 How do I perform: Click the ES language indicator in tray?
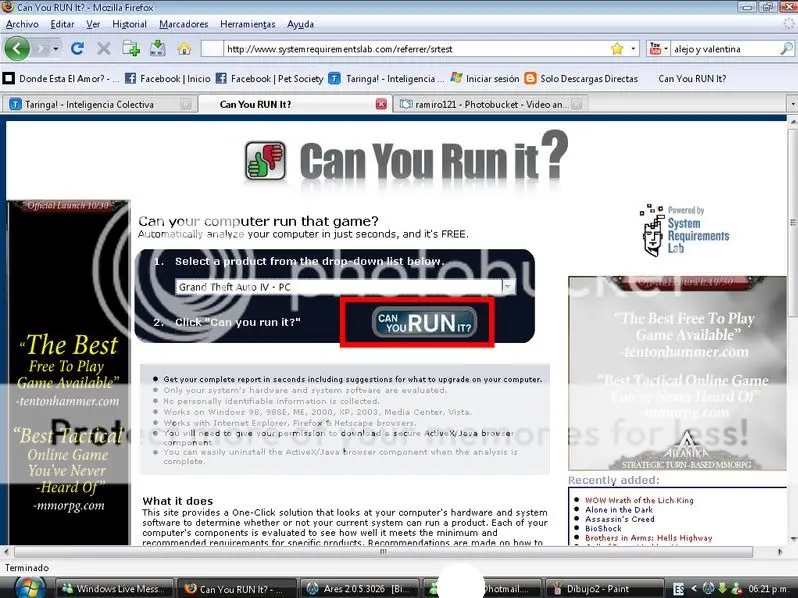678,589
